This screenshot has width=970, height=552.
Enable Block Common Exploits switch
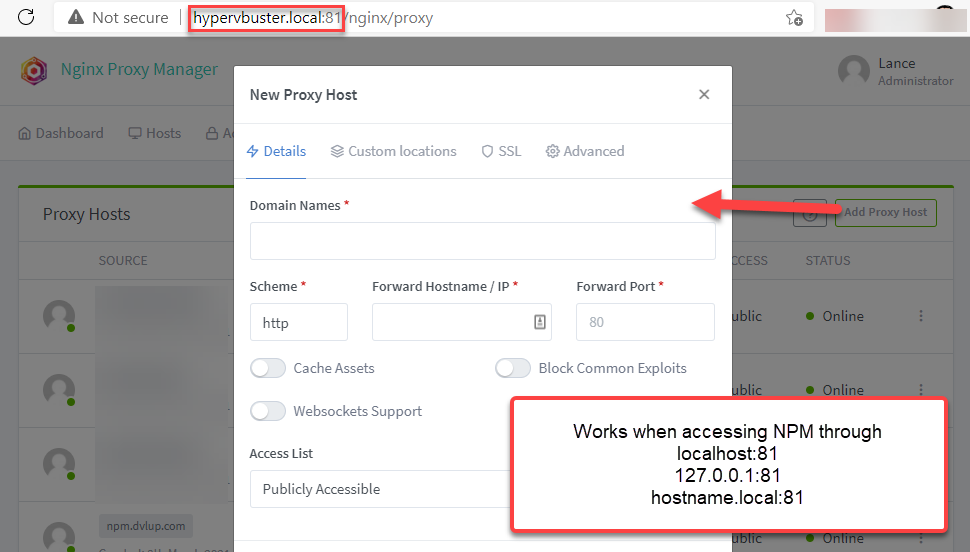513,368
